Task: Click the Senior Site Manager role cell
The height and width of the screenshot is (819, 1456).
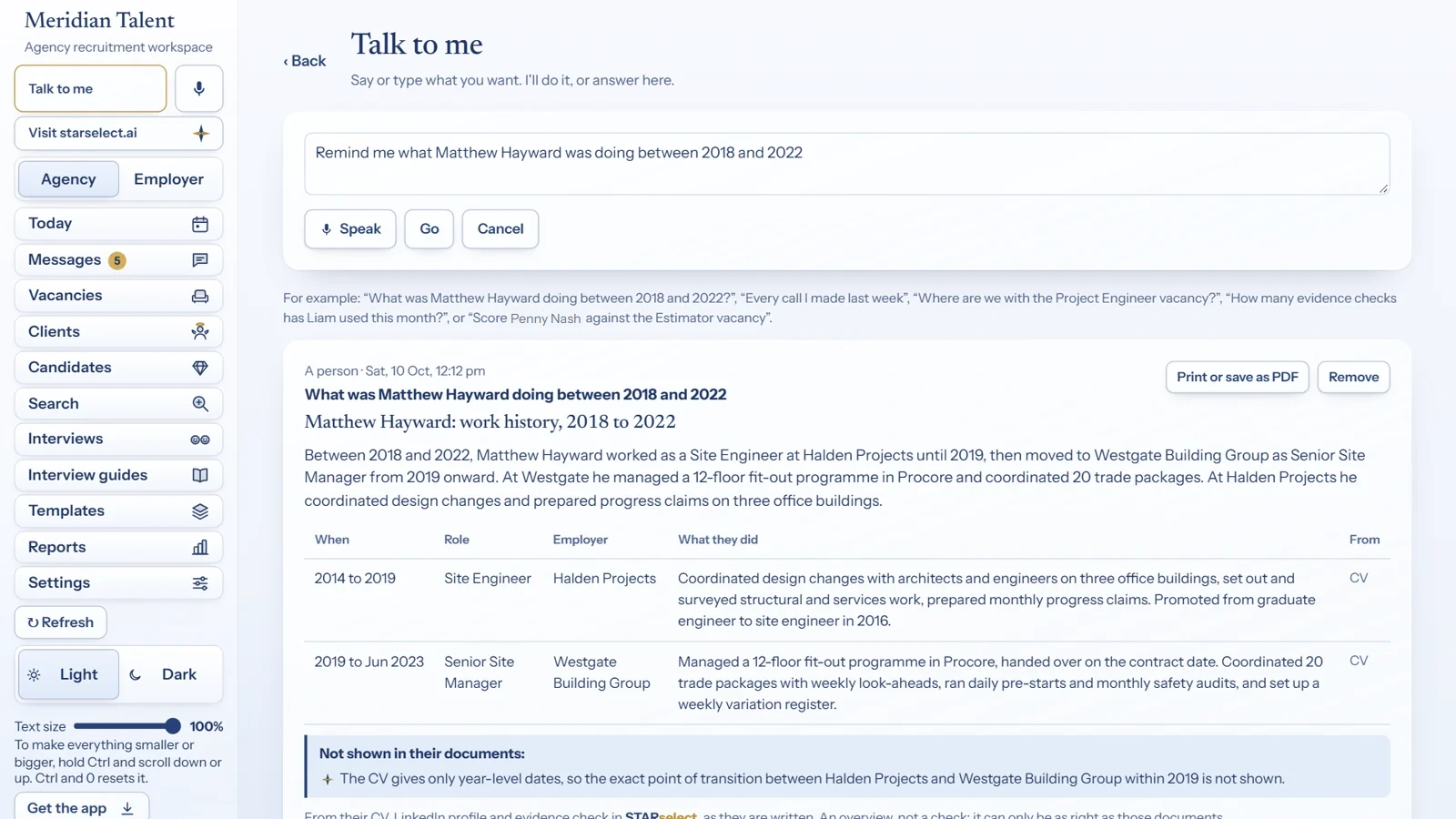Action: point(480,672)
